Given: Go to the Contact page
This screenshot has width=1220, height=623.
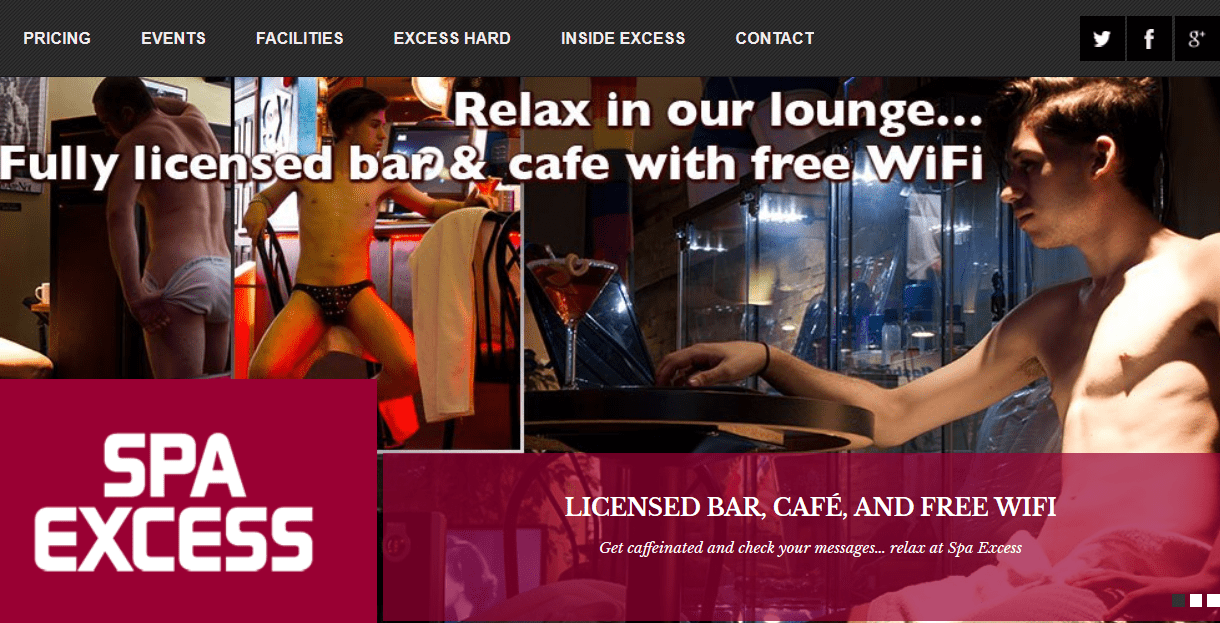Looking at the screenshot, I should (775, 38).
